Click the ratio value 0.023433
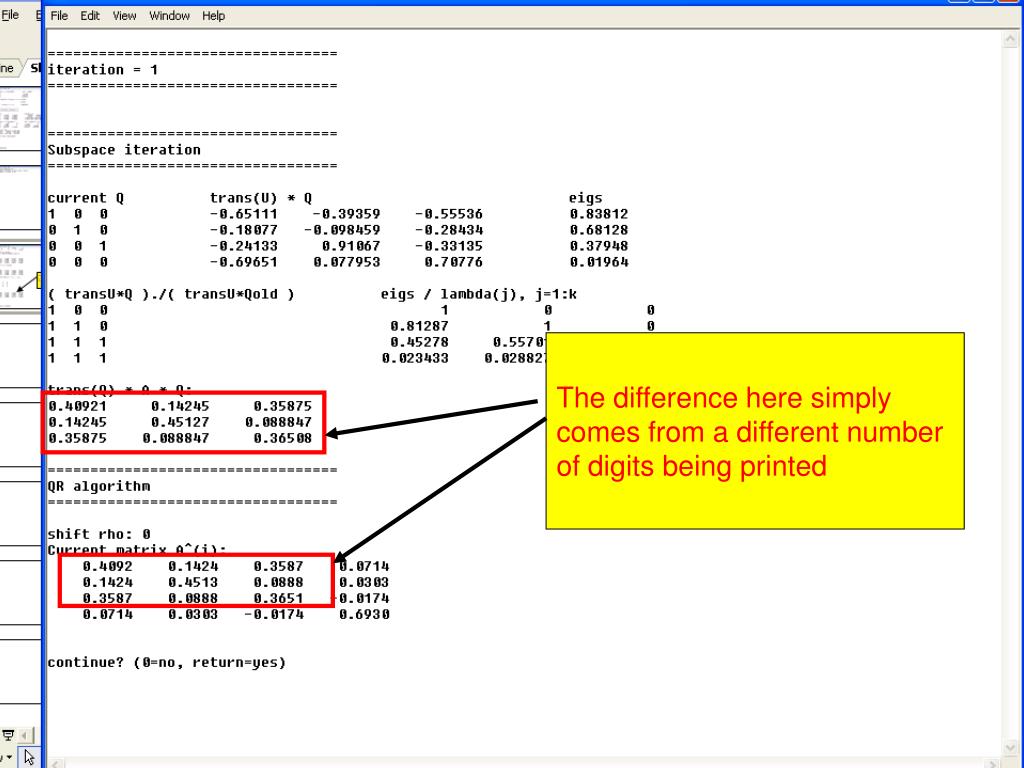1024x768 pixels. point(415,358)
